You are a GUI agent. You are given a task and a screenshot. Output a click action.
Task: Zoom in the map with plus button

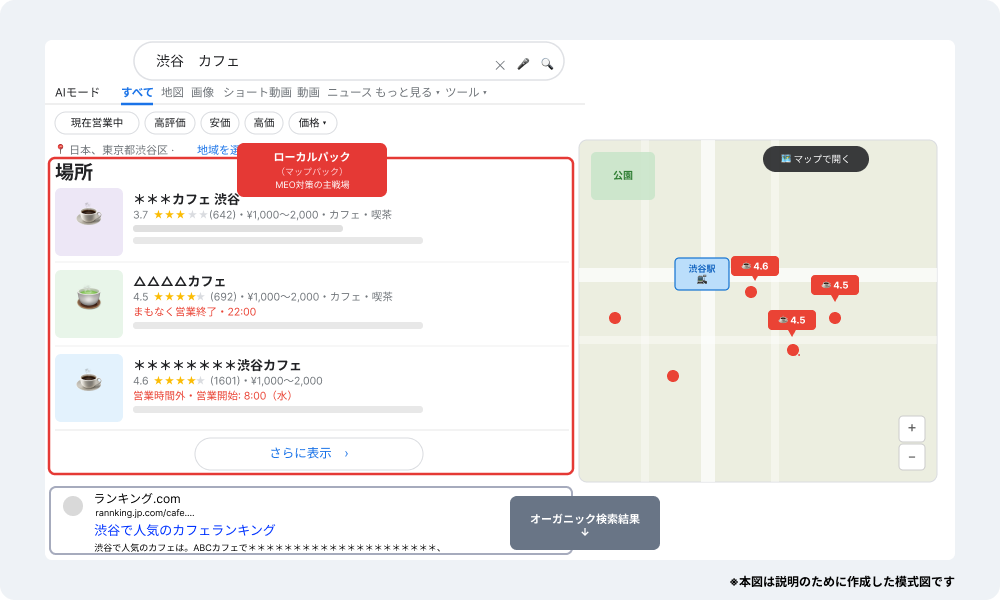tap(912, 428)
